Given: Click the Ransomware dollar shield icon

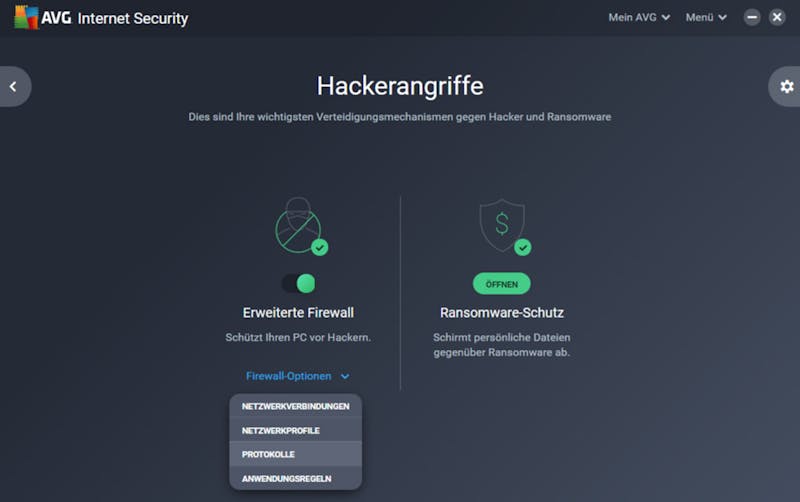Looking at the screenshot, I should [502, 224].
